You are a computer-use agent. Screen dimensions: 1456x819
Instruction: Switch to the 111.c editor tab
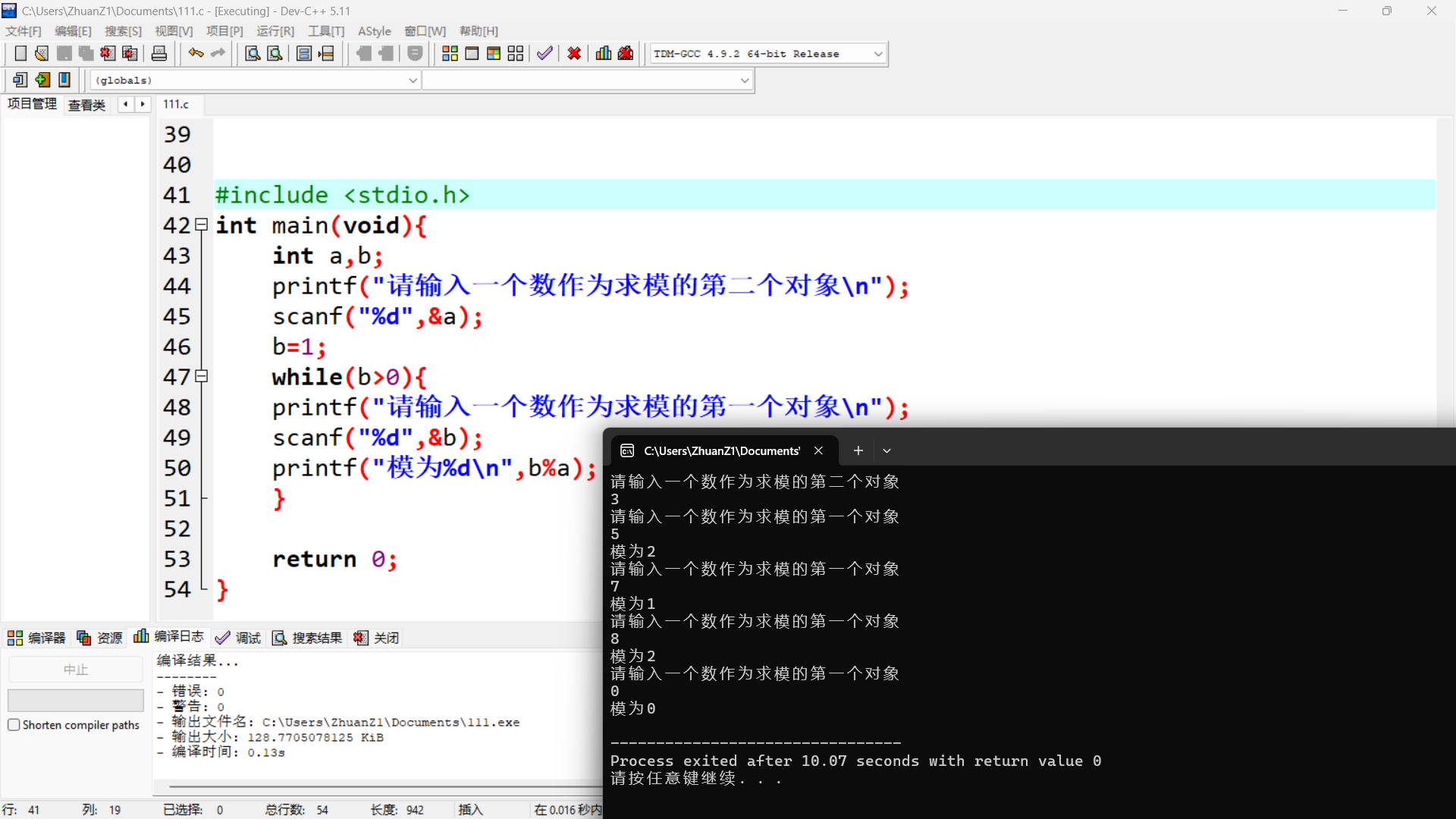[x=176, y=104]
